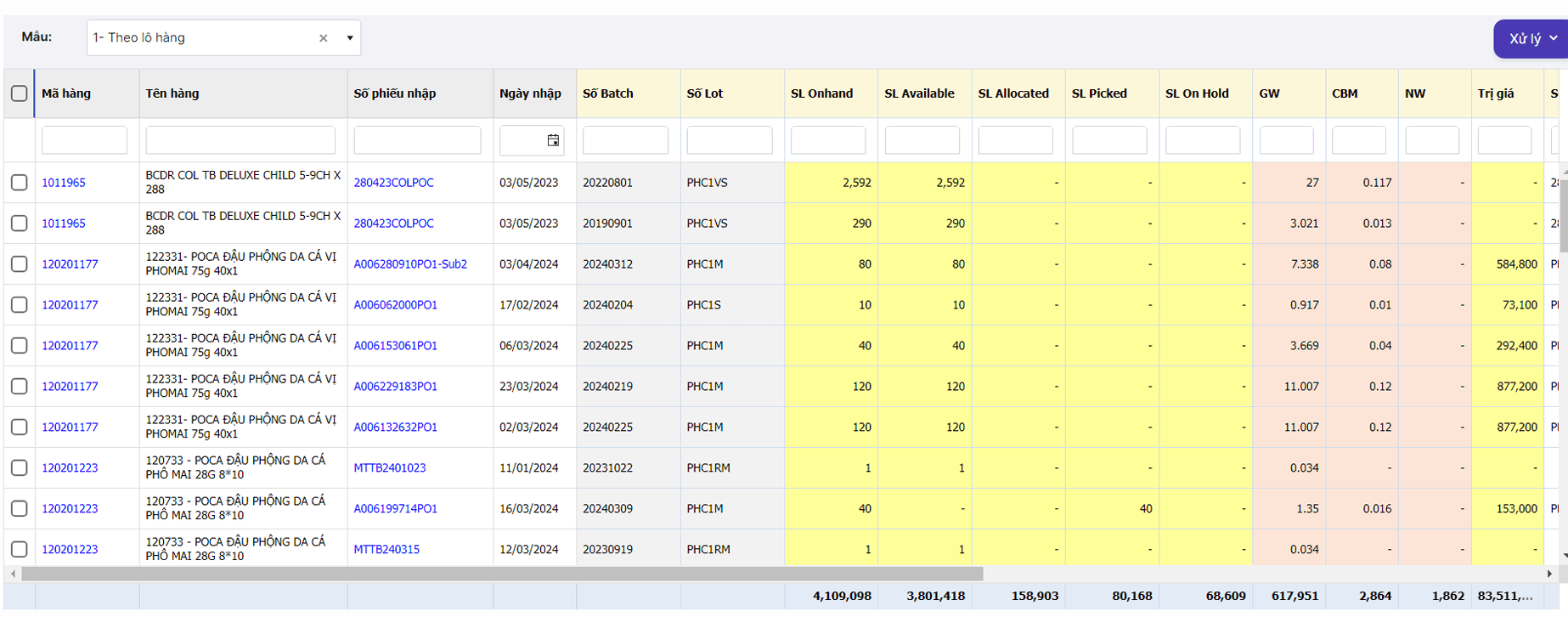
Task: Click horizontal scrollbar right arrow
Action: (x=1550, y=575)
